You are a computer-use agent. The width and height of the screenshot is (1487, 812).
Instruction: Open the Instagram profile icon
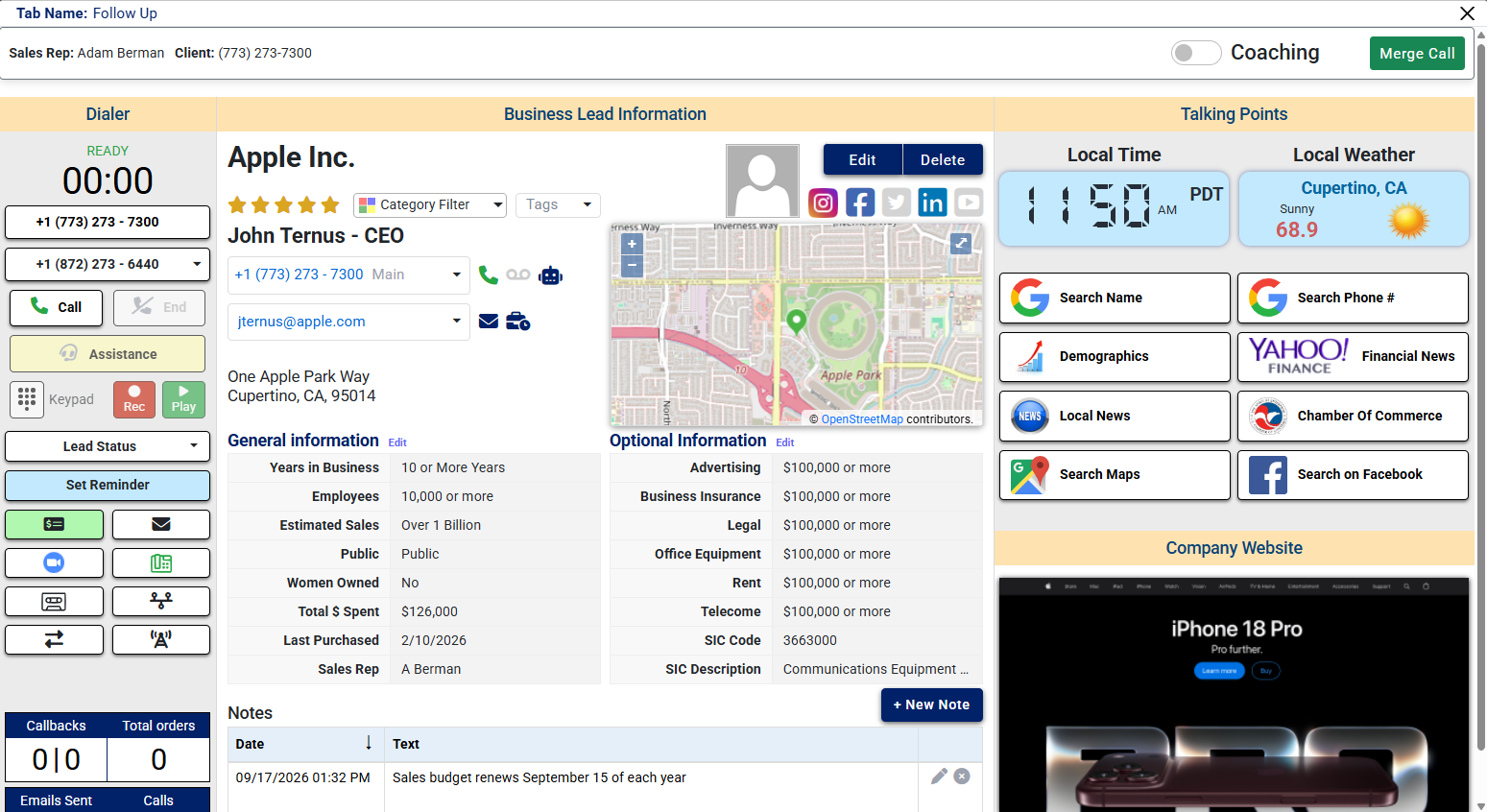click(823, 203)
